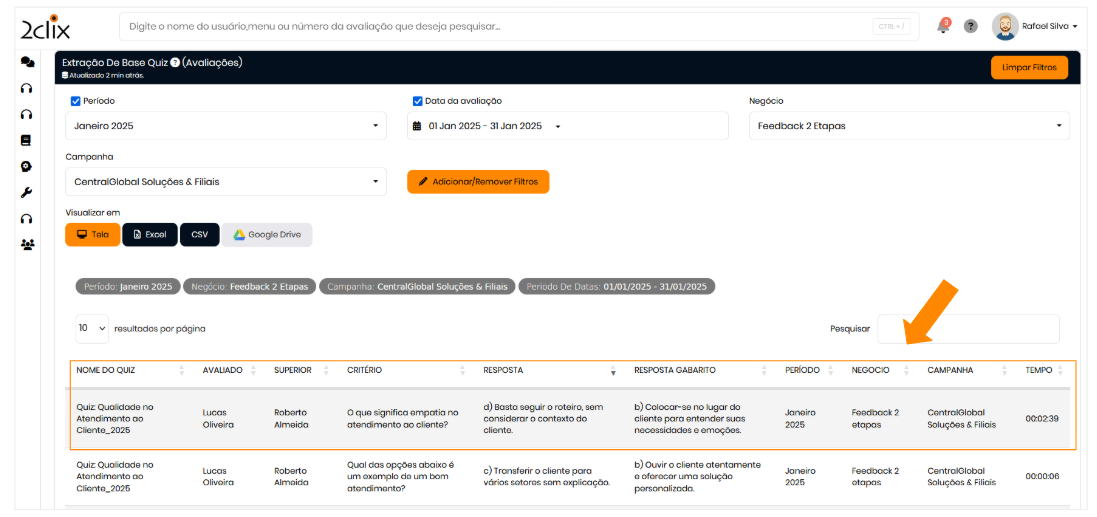Change the results per page selector
Screen dimensions: 1097x517
(91, 328)
